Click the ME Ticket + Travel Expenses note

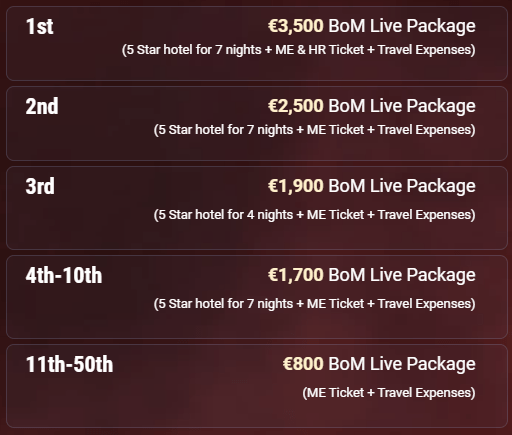(389, 393)
